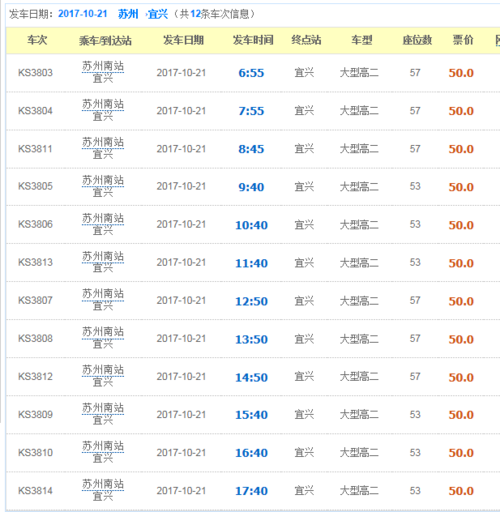Click 苏州南站 station link in KS3803 row

pos(103,66)
